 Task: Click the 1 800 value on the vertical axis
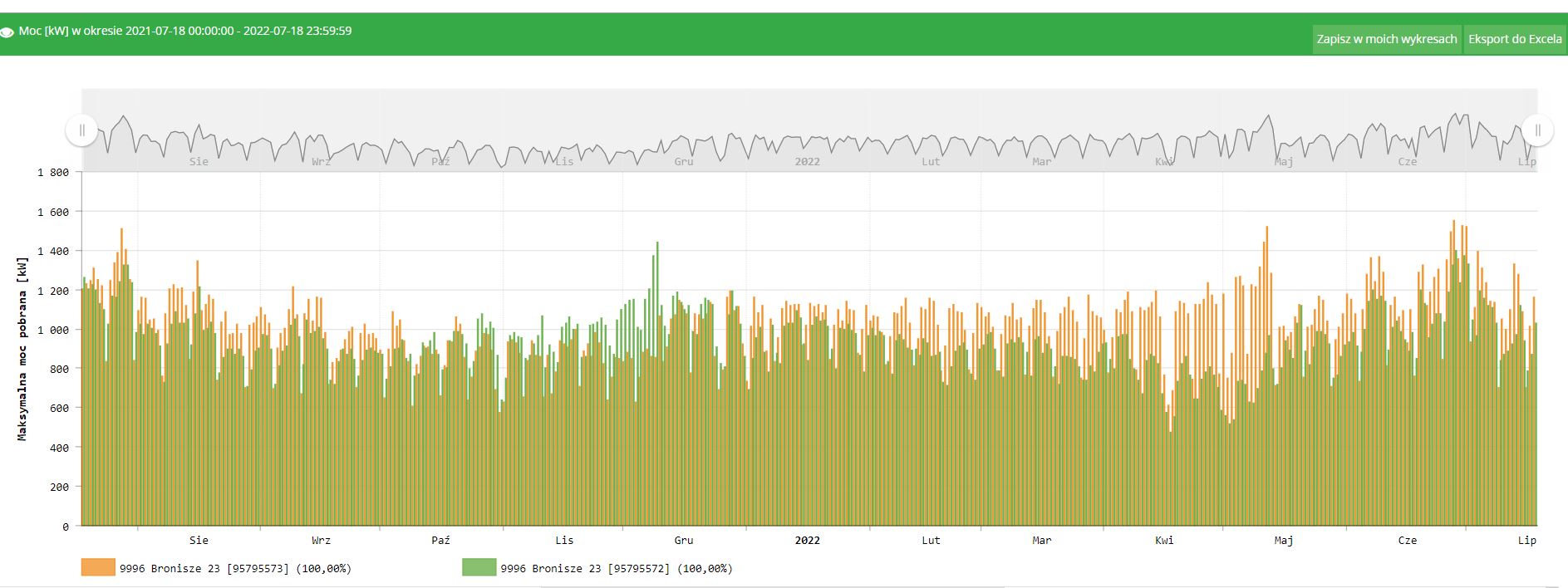click(53, 173)
